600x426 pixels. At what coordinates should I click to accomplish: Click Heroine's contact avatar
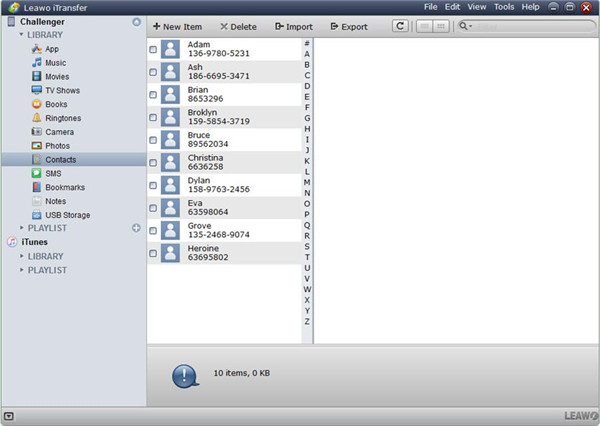coord(170,253)
